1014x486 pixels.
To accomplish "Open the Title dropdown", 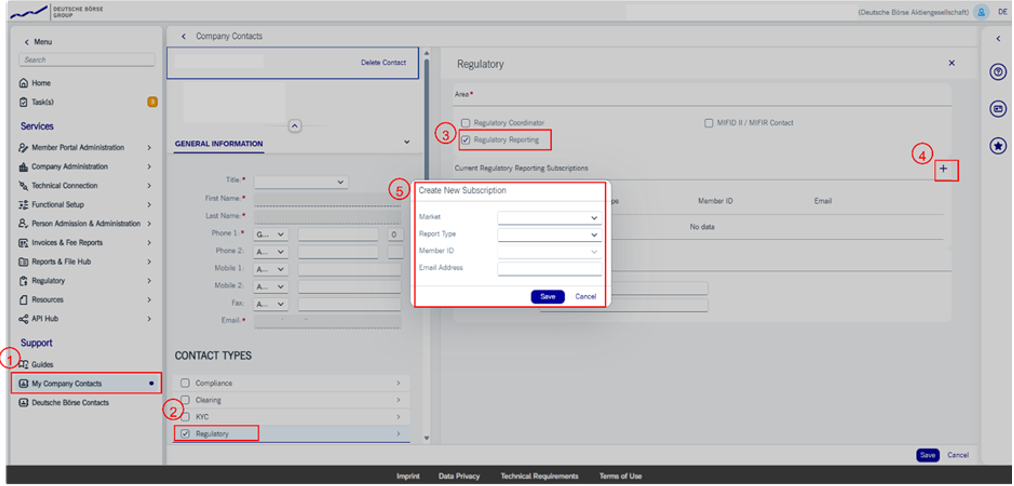I will [x=300, y=182].
